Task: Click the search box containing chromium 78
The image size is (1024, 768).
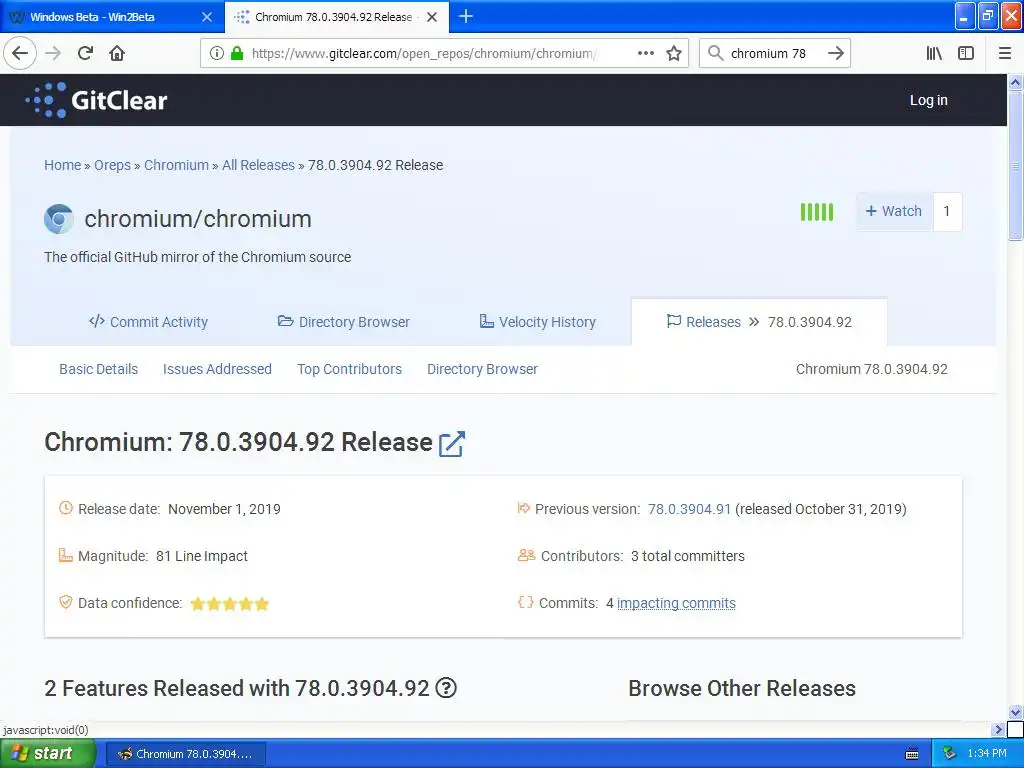Action: coord(775,53)
